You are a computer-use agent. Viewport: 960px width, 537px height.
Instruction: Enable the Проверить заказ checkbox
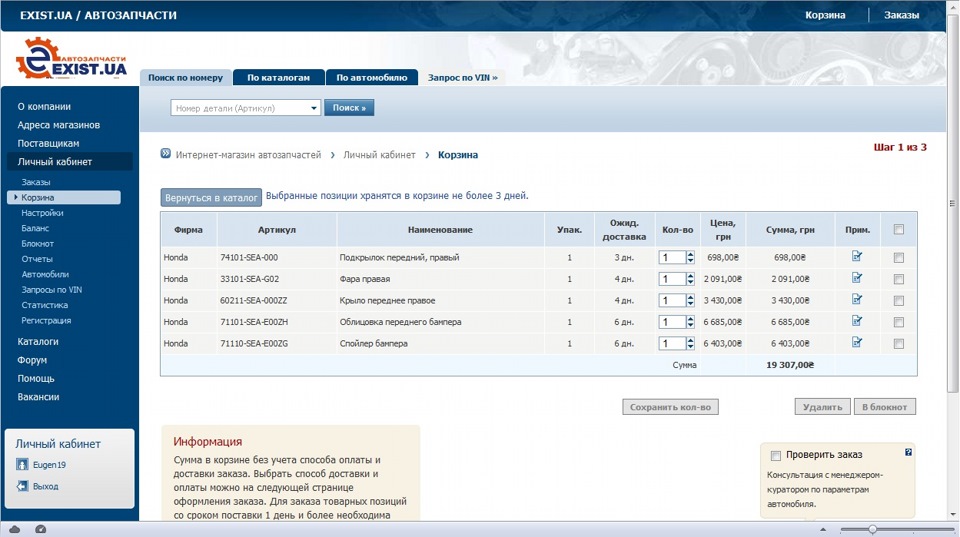776,456
